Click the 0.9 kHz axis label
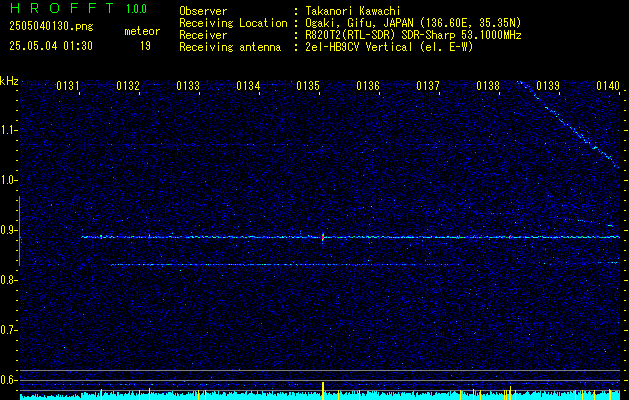Viewport: 629px width, 400px height. (8, 230)
